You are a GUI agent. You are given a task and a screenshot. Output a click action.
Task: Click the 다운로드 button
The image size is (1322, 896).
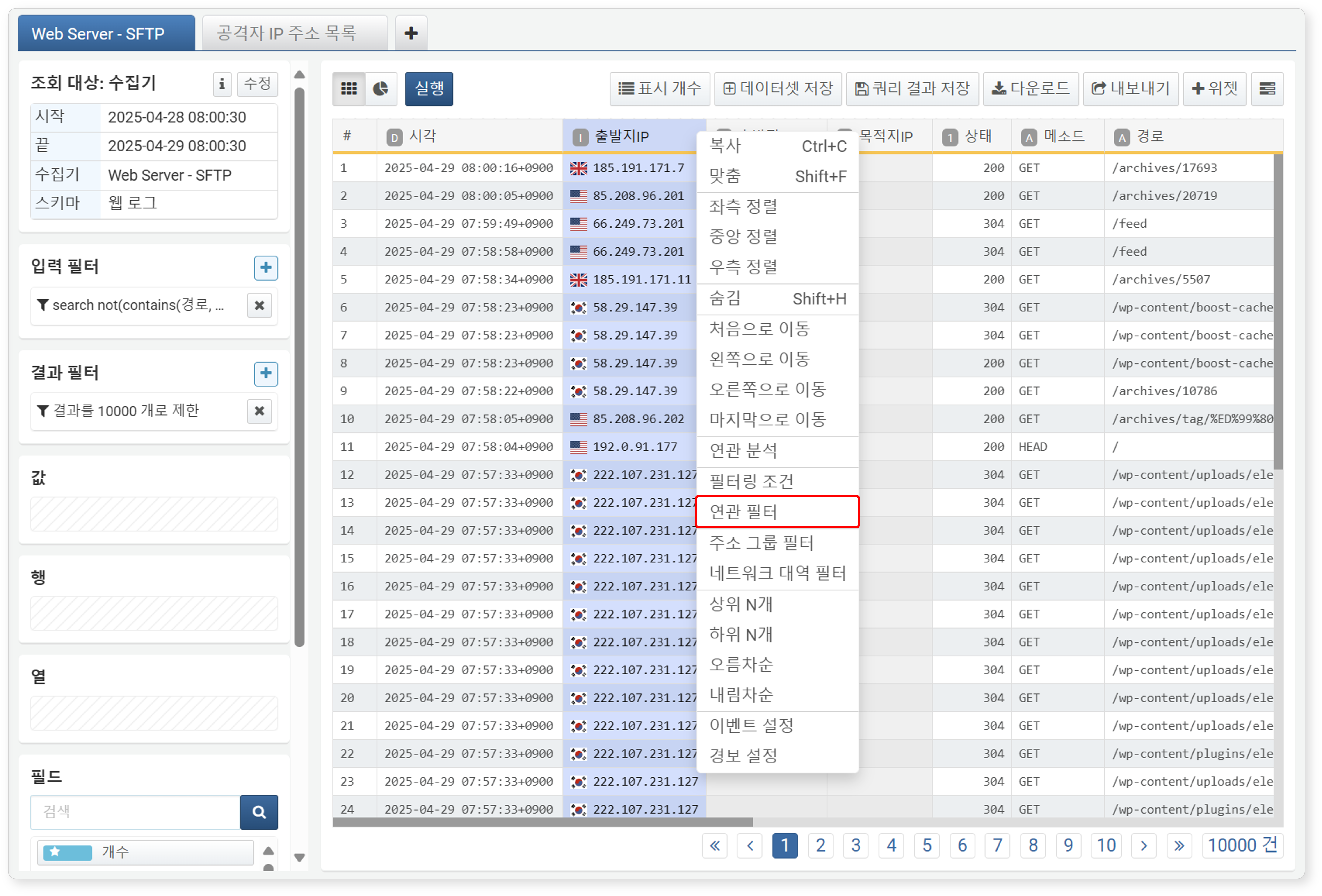[1031, 89]
